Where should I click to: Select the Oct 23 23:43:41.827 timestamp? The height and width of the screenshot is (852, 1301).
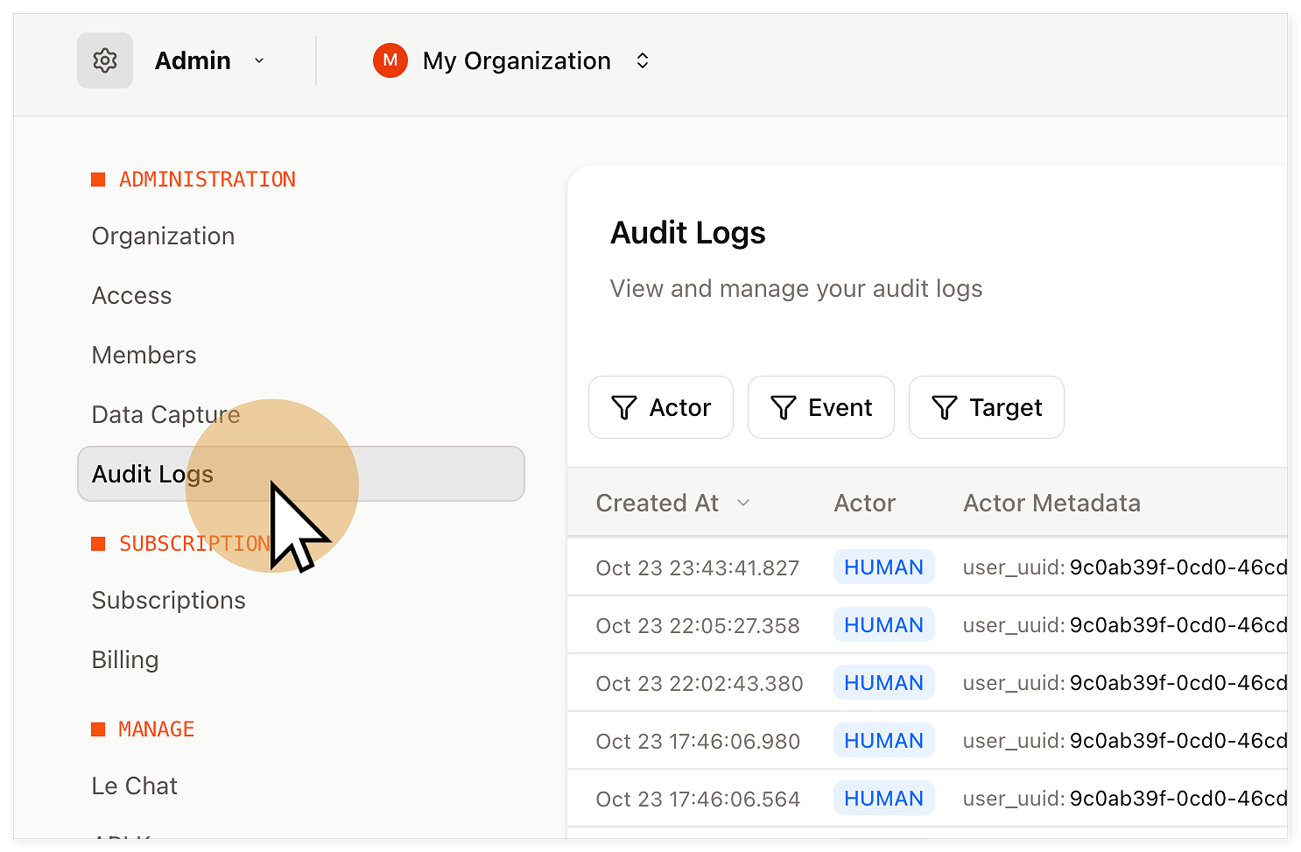tap(698, 568)
